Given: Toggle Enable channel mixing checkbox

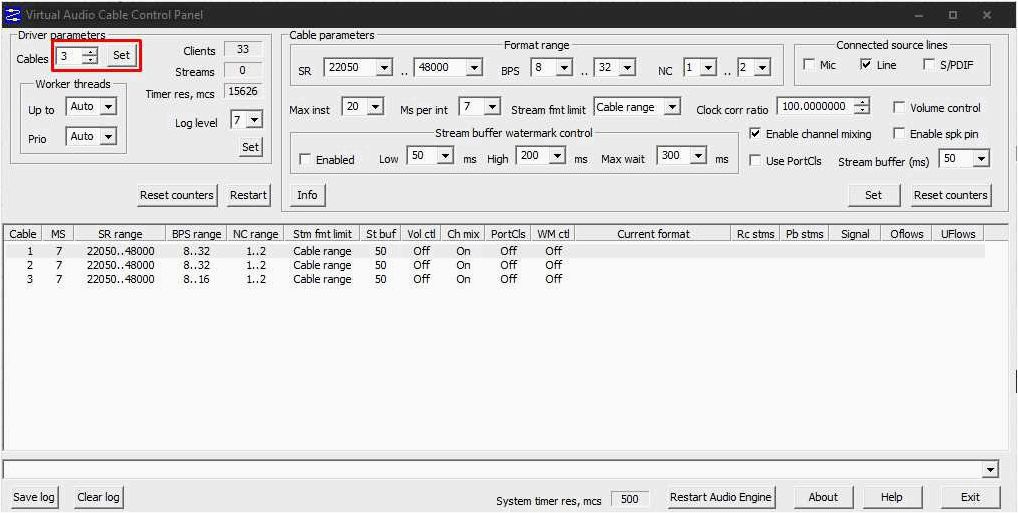Looking at the screenshot, I should (755, 134).
